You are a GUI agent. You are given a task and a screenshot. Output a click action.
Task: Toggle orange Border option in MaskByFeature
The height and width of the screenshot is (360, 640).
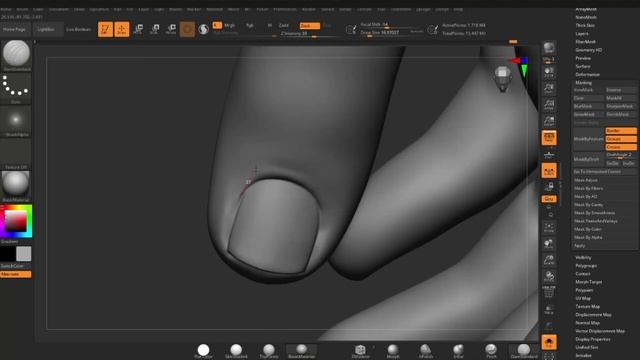point(621,131)
